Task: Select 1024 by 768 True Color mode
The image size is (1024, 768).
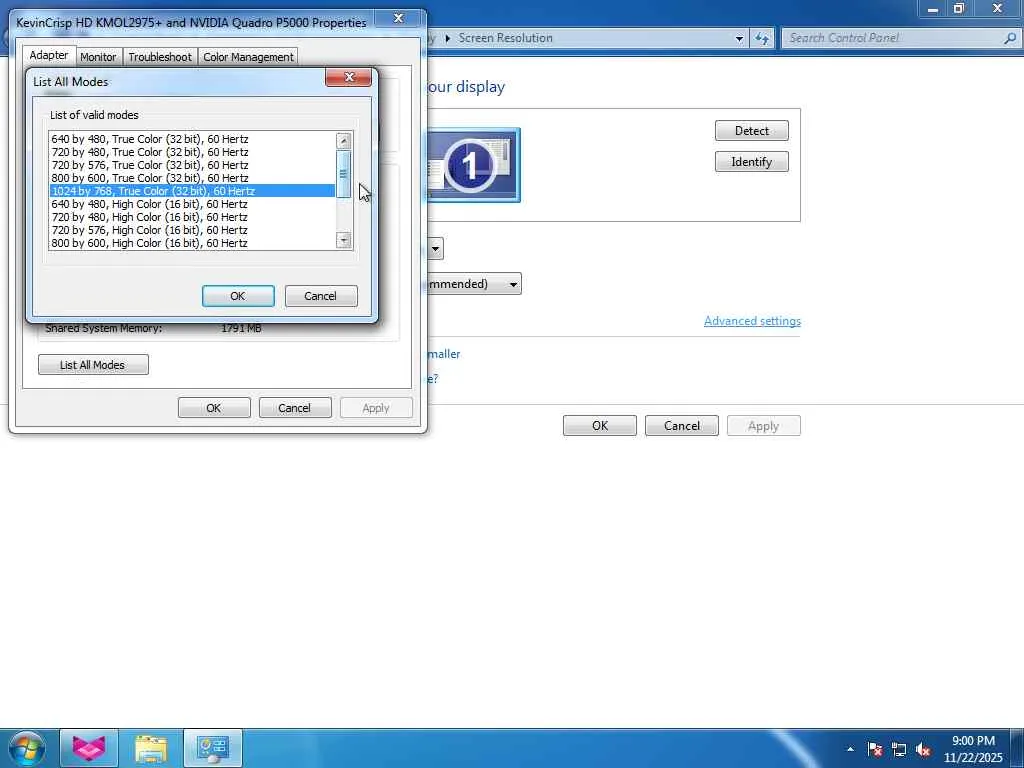Action: click(x=192, y=191)
